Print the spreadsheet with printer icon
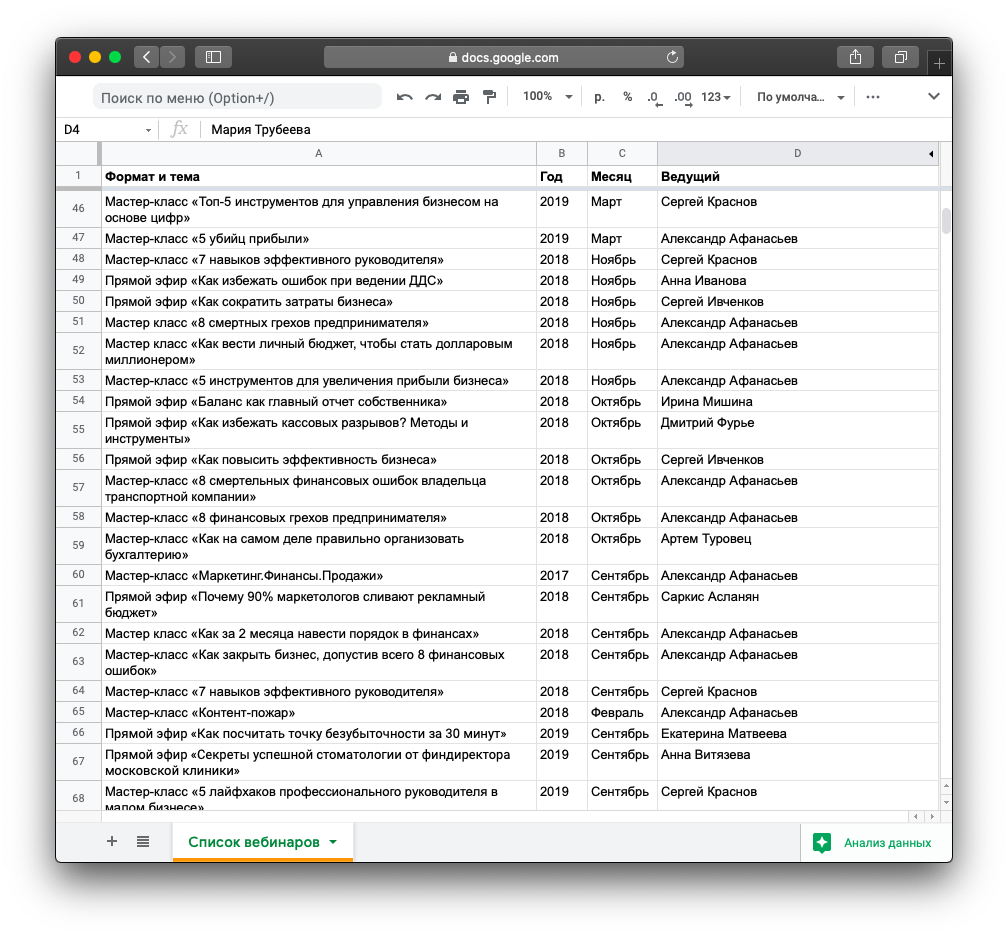The image size is (1008, 936). coord(461,97)
